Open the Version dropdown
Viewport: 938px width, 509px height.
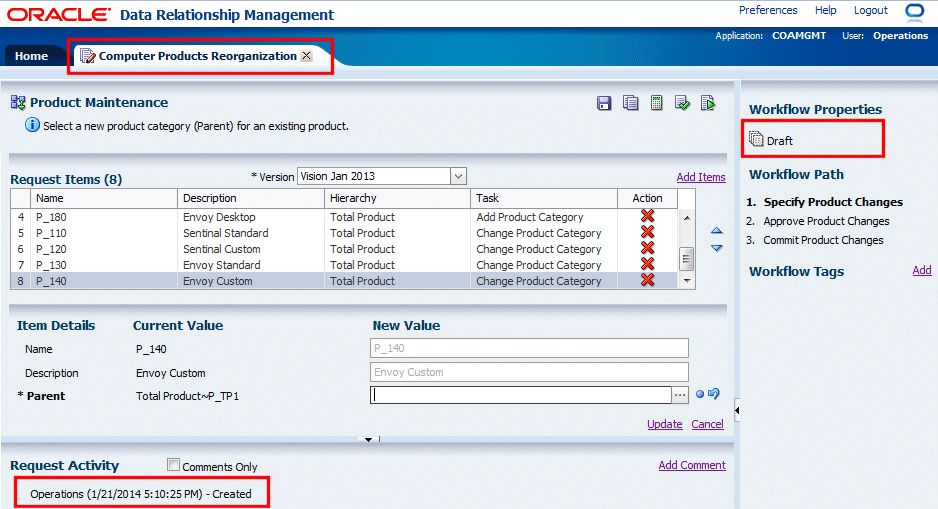(458, 176)
